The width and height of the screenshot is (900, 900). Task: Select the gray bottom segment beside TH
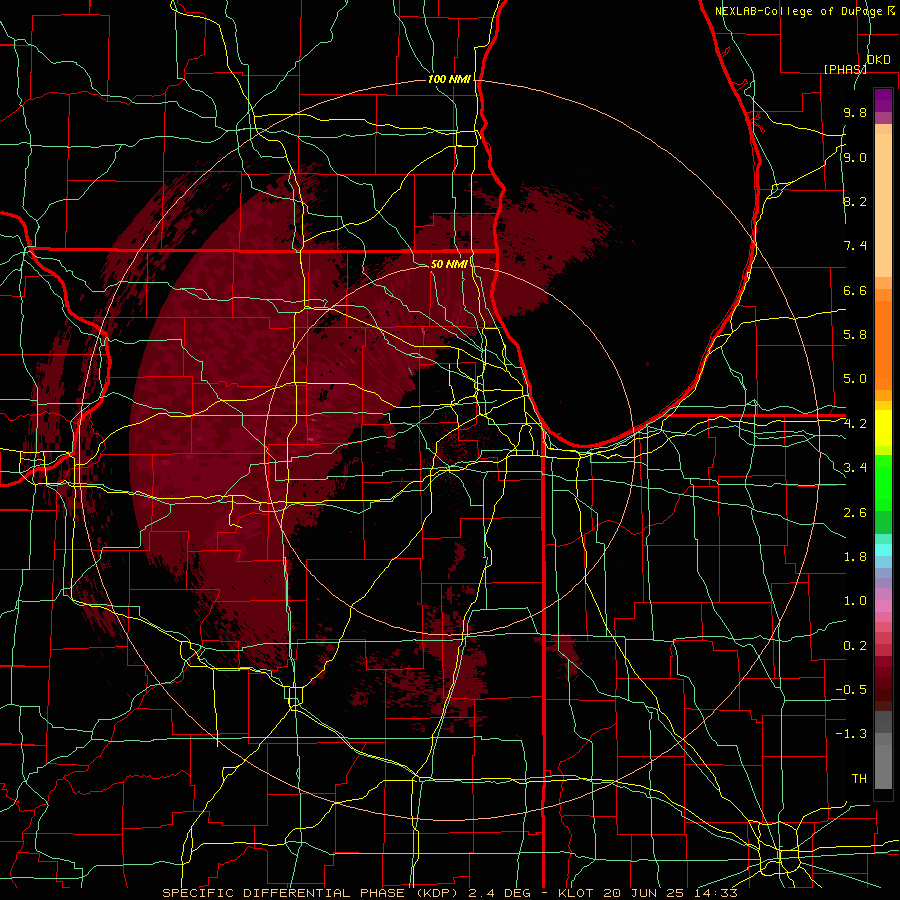(x=883, y=767)
